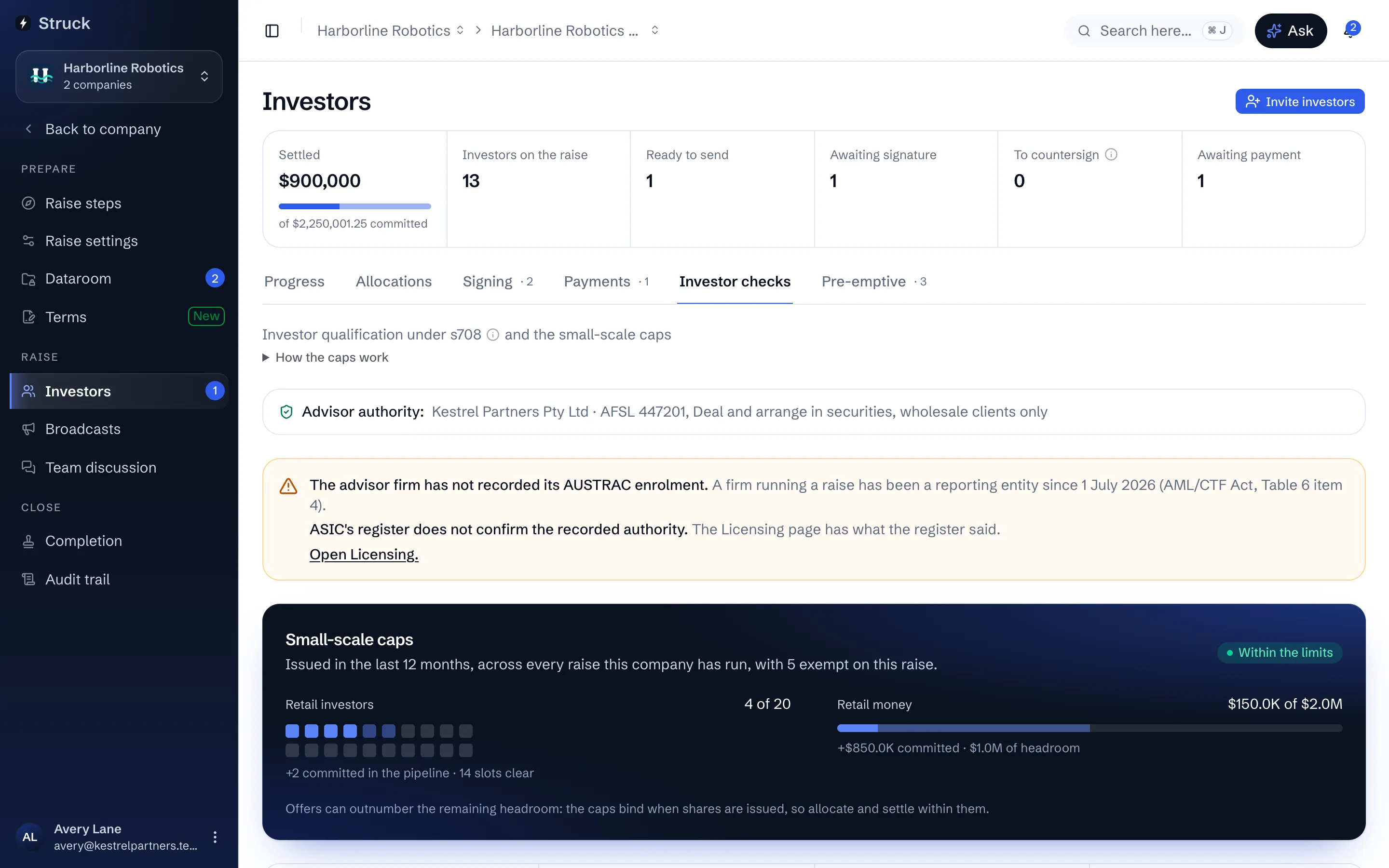Click the Raise steps compass icon
The width and height of the screenshot is (1389, 868).
28,203
